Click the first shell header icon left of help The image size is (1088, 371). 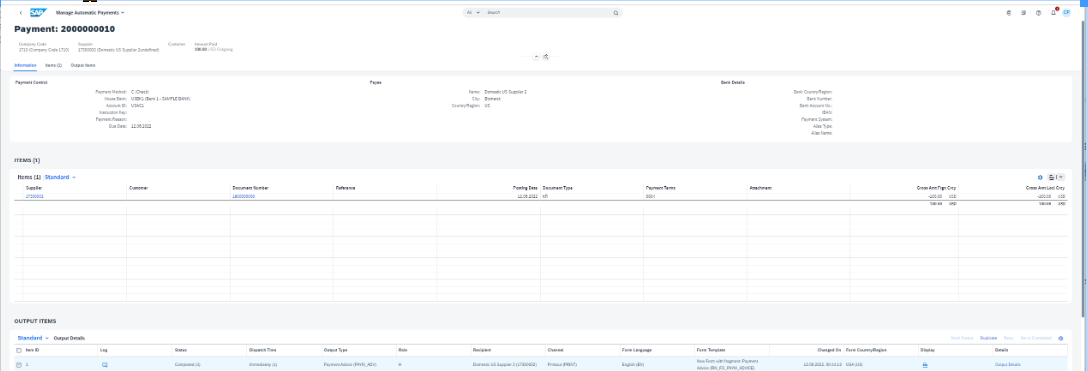(1008, 12)
